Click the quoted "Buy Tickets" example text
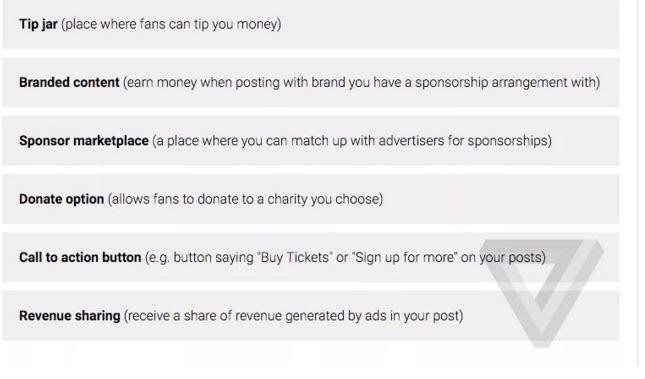645x379 pixels. pos(295,257)
